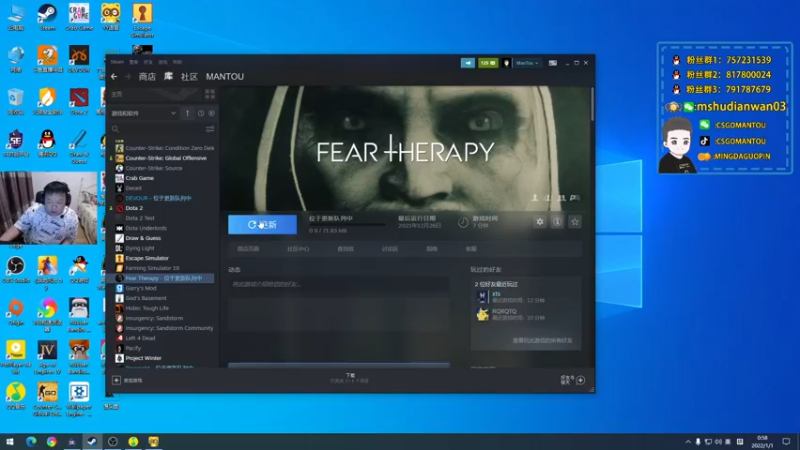Click the Steam icon on the taskbar
This screenshot has width=800, height=450.
pos(92,442)
